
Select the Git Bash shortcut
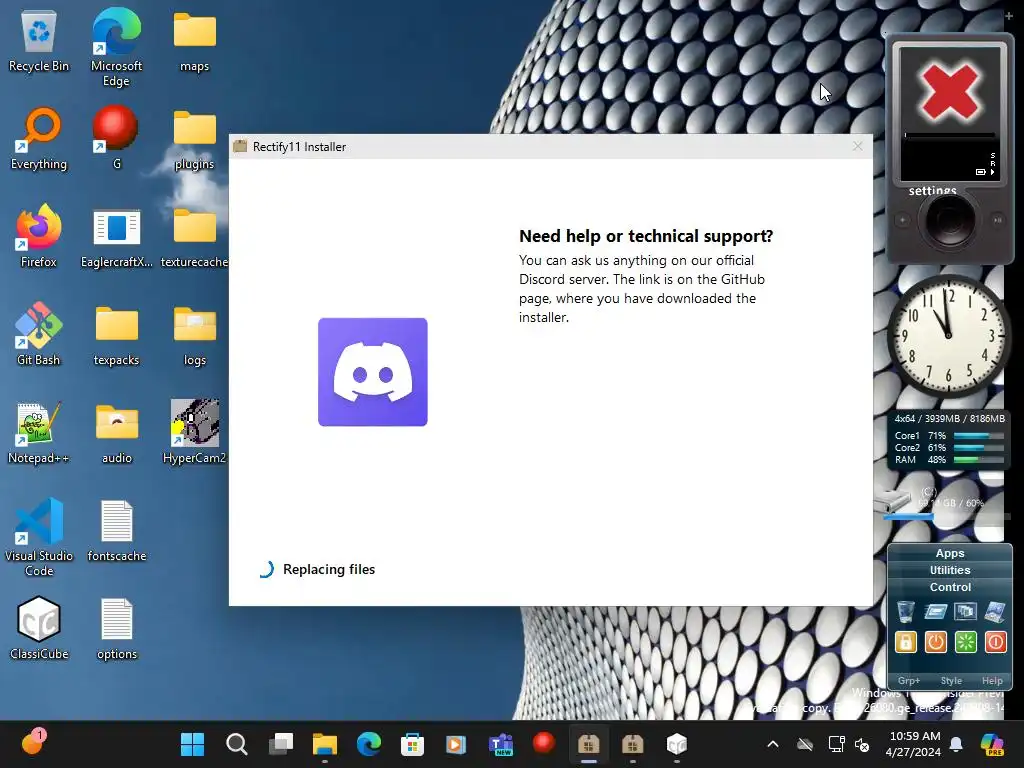point(39,334)
